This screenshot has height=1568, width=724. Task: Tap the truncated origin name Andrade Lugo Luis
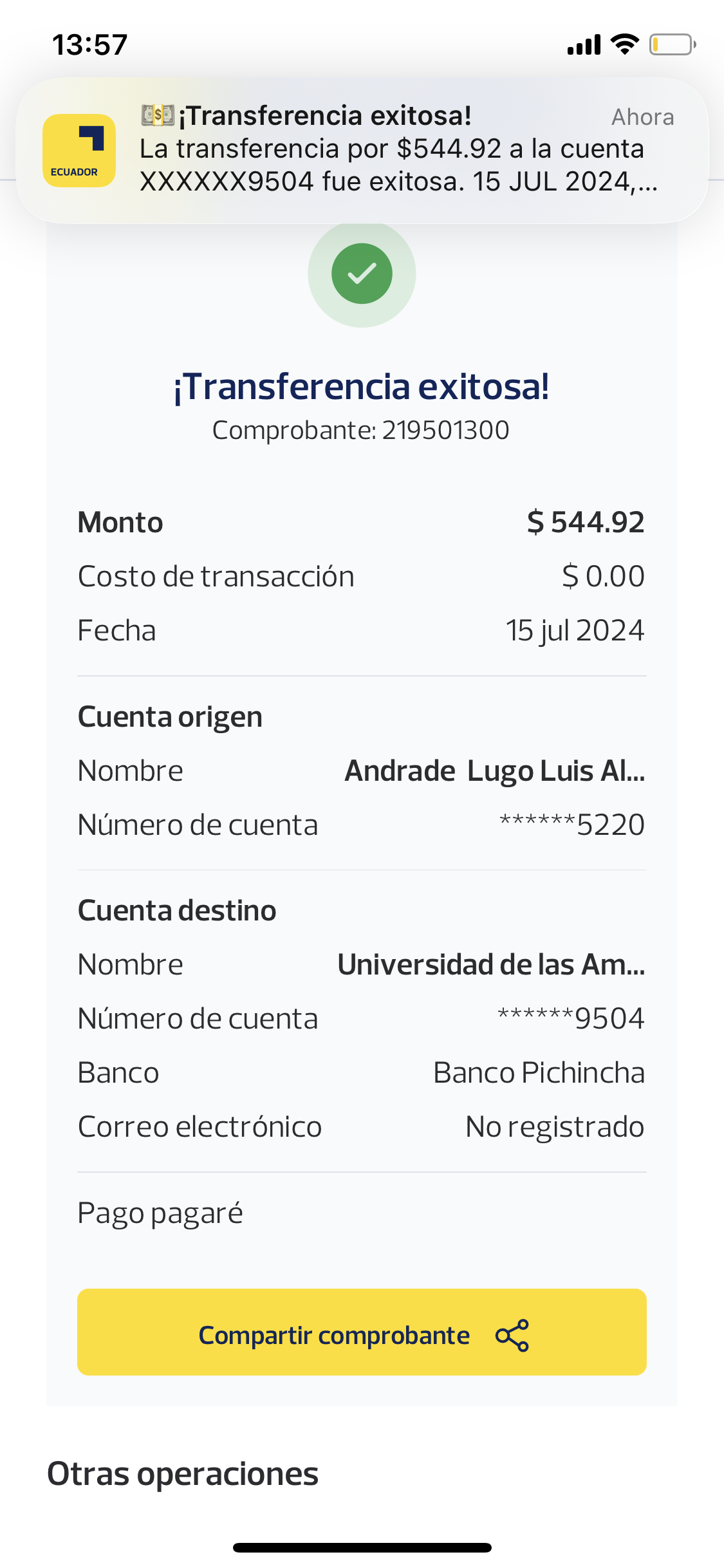(x=494, y=770)
